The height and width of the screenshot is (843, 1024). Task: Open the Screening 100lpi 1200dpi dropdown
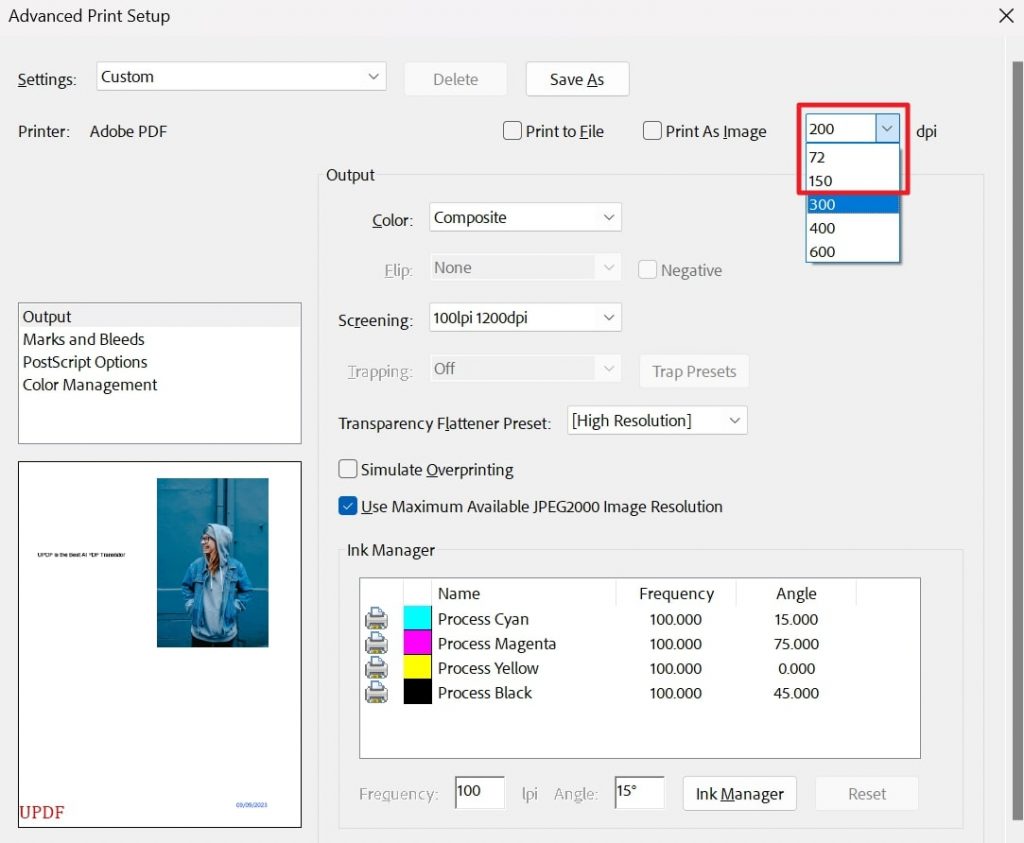(x=525, y=318)
